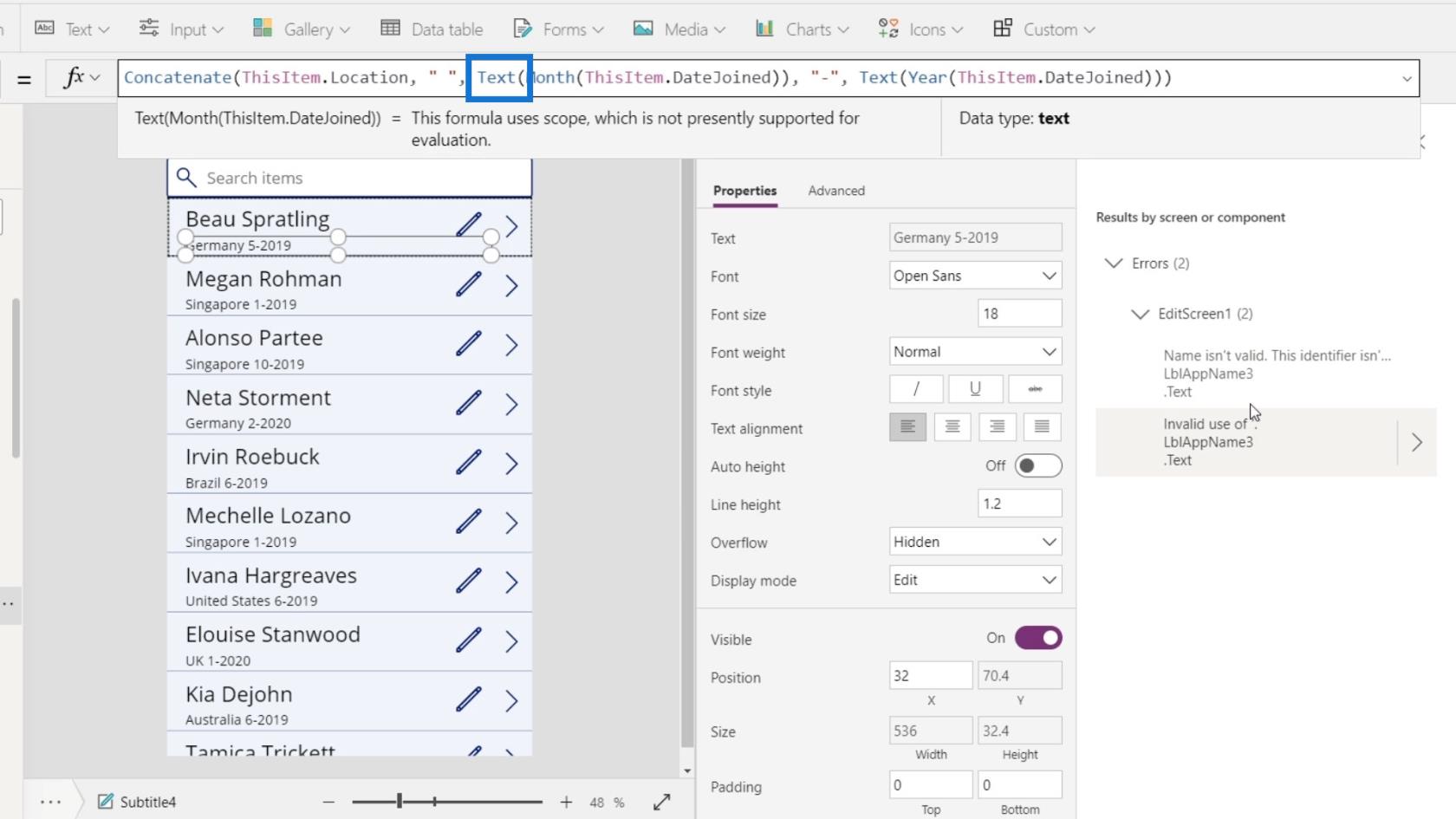Open the Display mode dropdown
Viewport: 1456px width, 819px height.
coord(975,580)
